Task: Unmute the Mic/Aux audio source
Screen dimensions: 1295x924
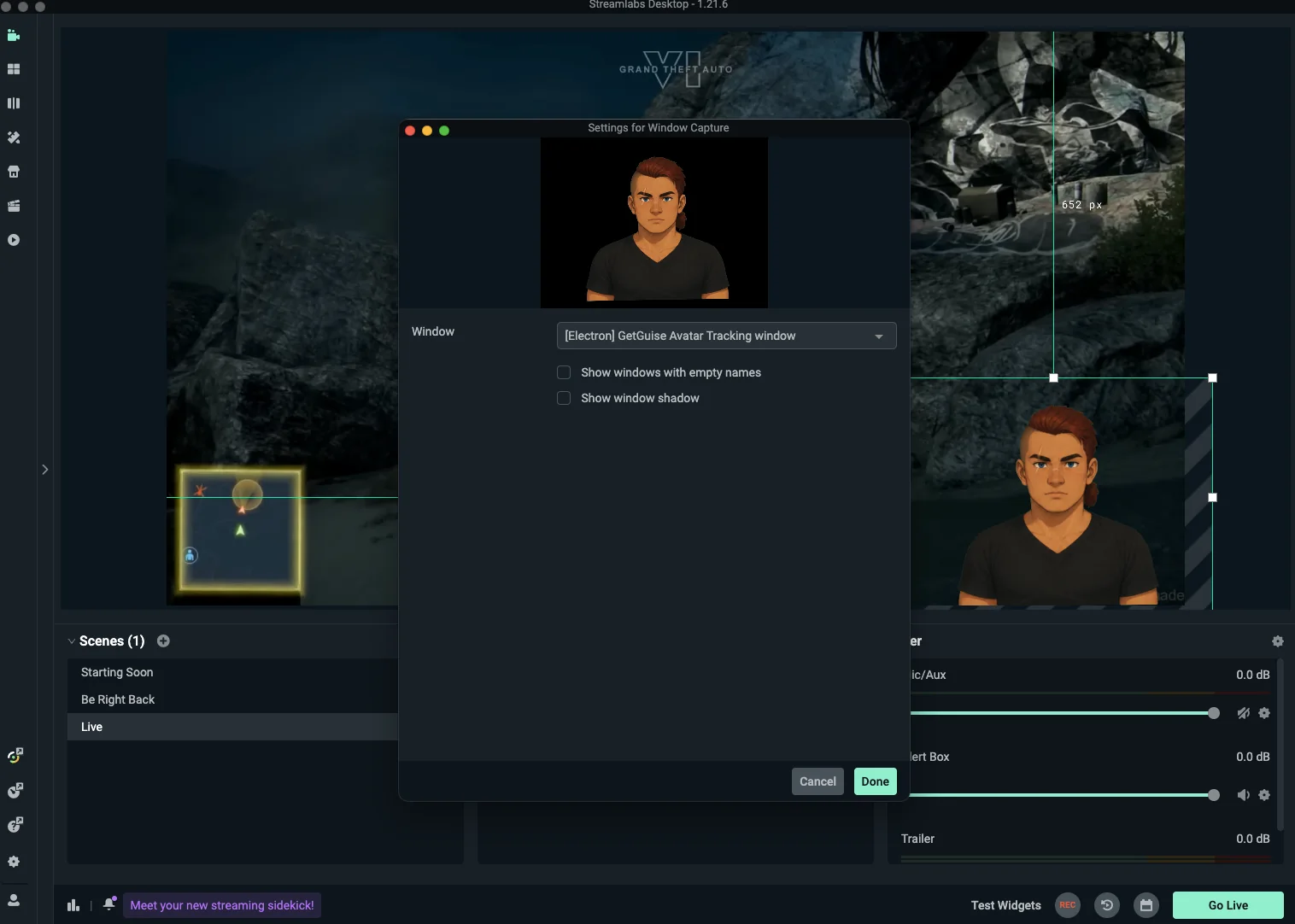Action: [x=1244, y=713]
